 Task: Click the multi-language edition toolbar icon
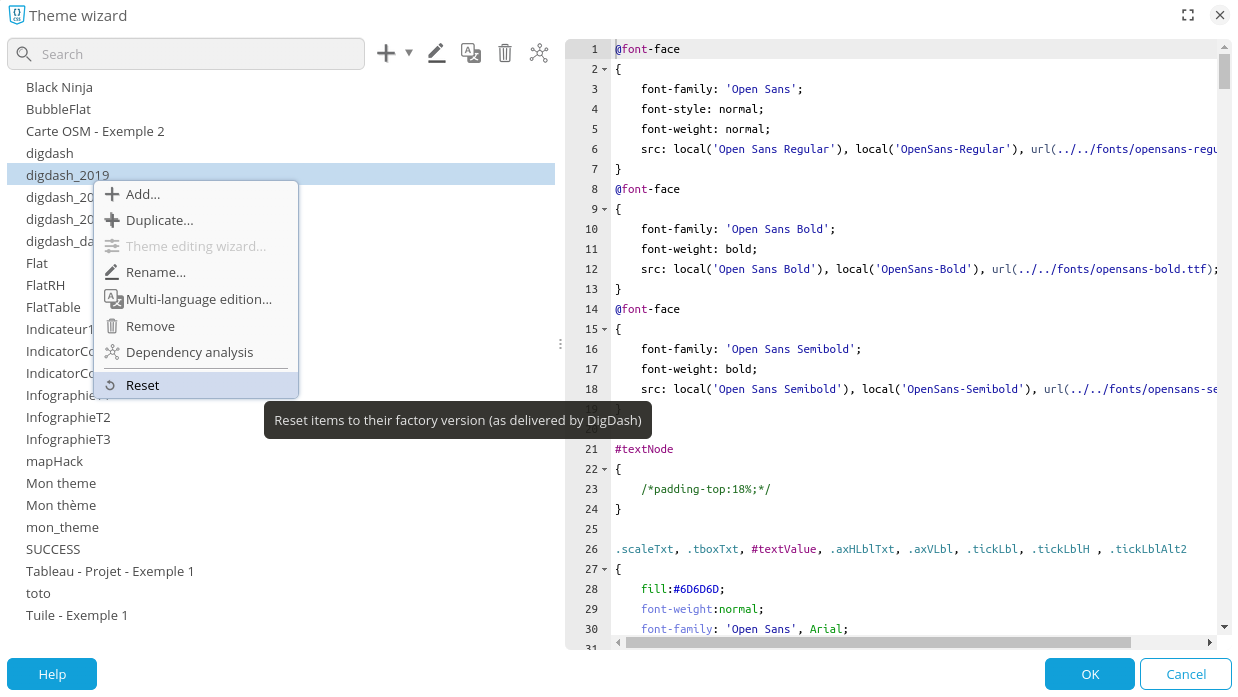[471, 54]
